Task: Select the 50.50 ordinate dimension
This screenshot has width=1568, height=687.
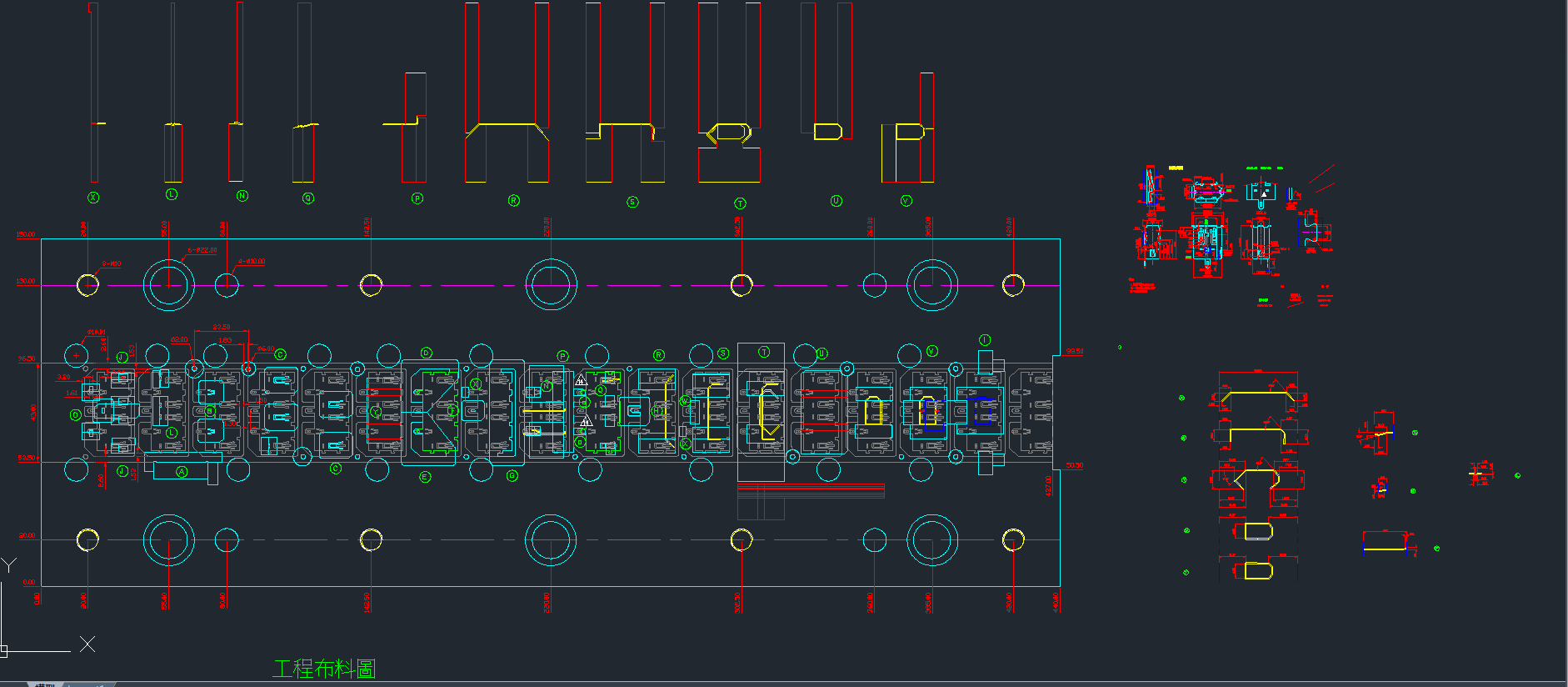Action: coord(1075,465)
